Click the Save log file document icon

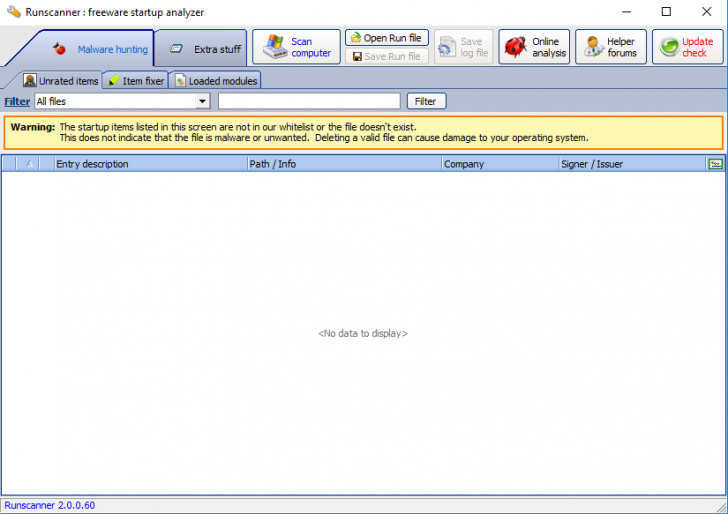tap(446, 47)
